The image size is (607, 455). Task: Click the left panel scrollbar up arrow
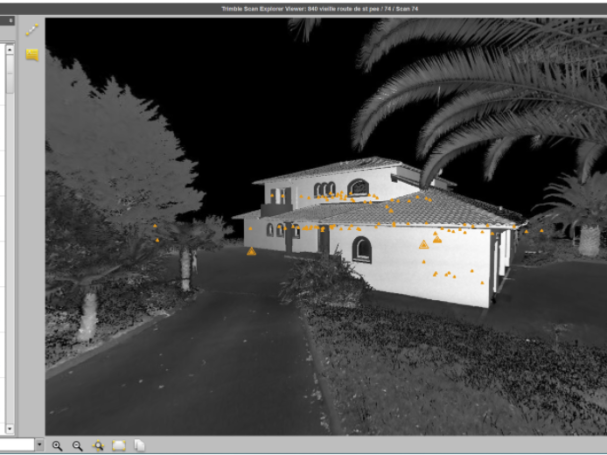click(x=10, y=47)
